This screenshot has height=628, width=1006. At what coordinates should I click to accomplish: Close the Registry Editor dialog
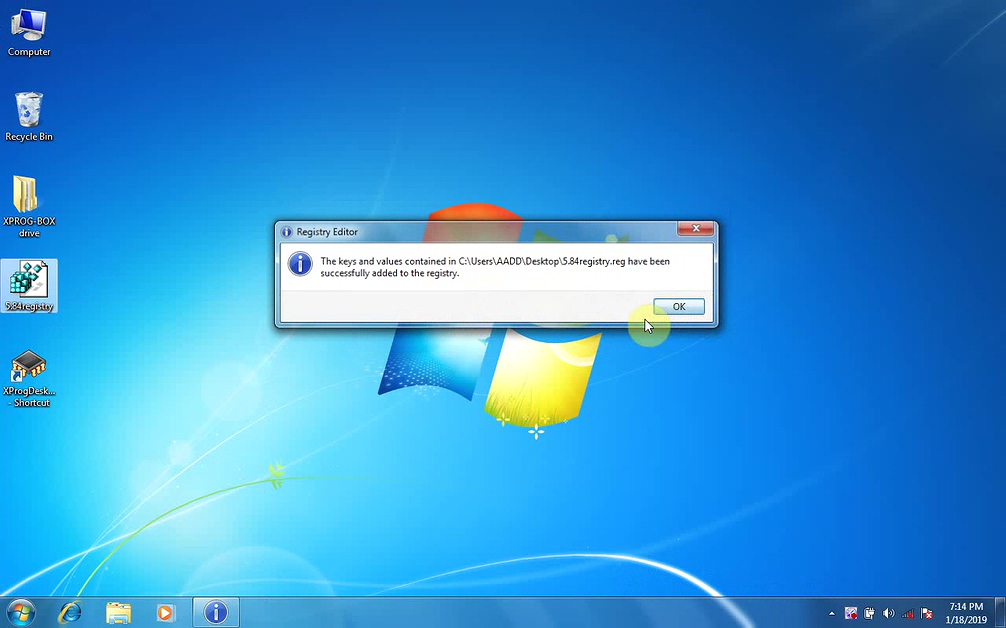[695, 228]
